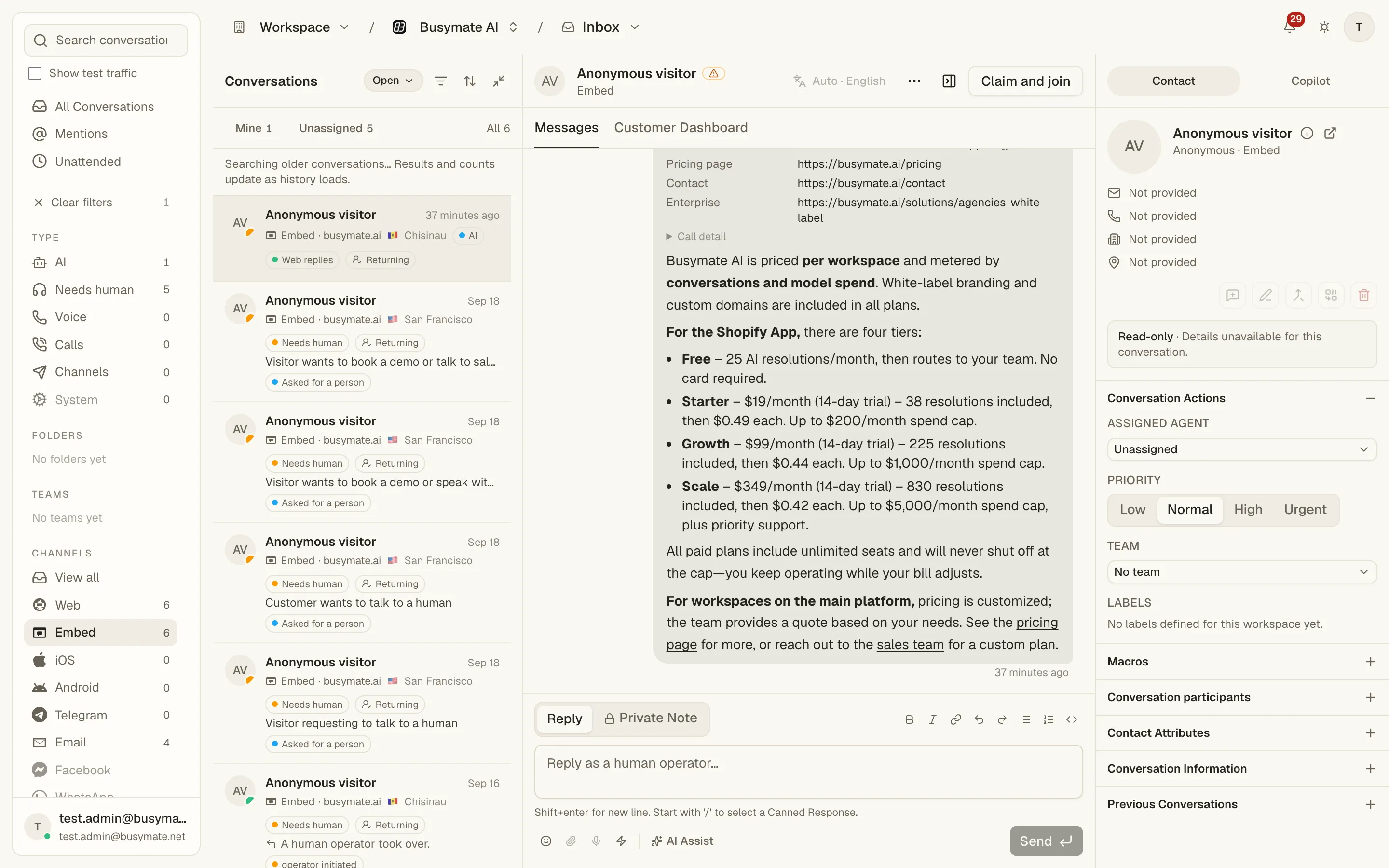
Task: Set priority to High
Action: point(1248,509)
